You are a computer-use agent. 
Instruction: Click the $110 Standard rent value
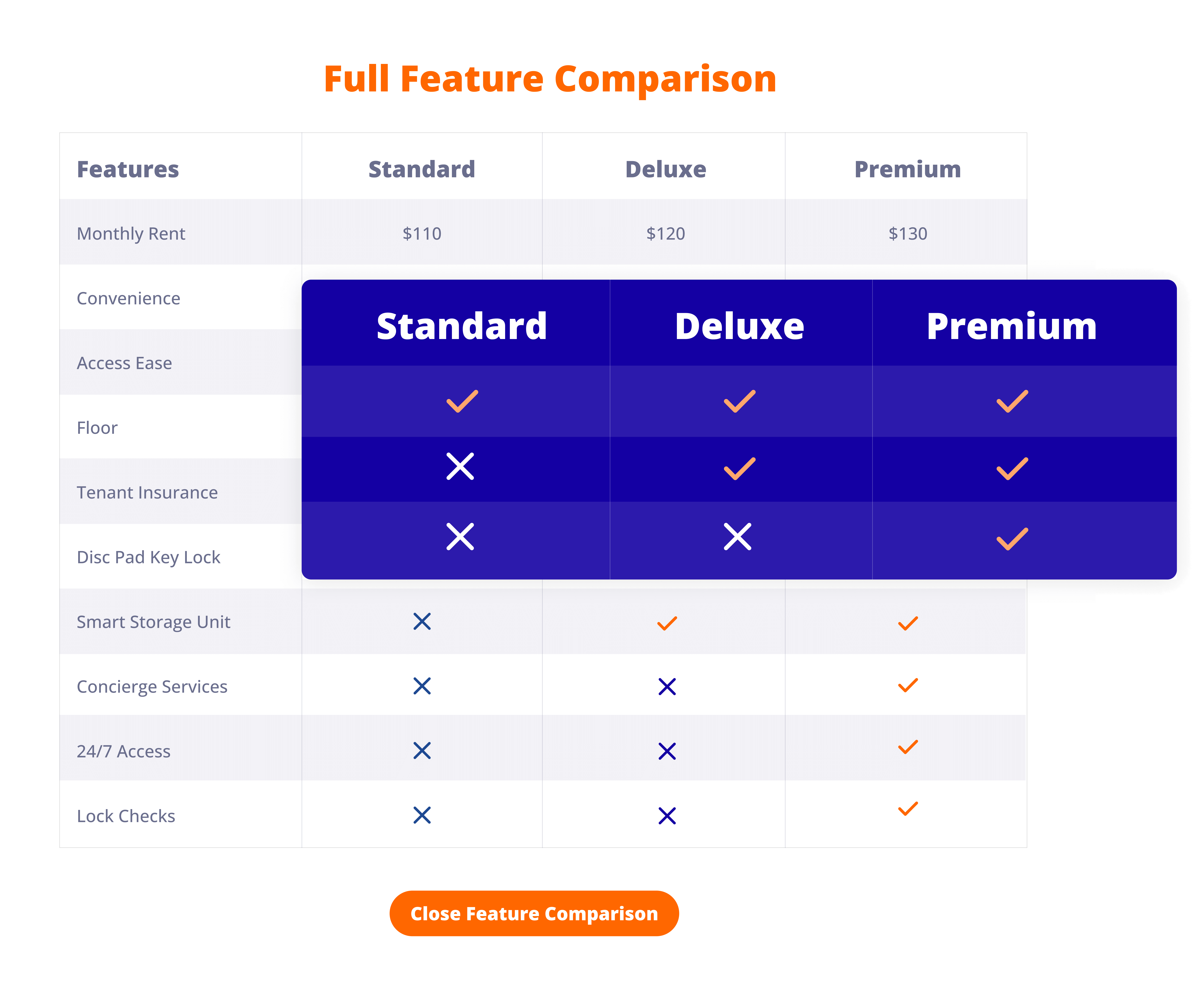pos(422,233)
